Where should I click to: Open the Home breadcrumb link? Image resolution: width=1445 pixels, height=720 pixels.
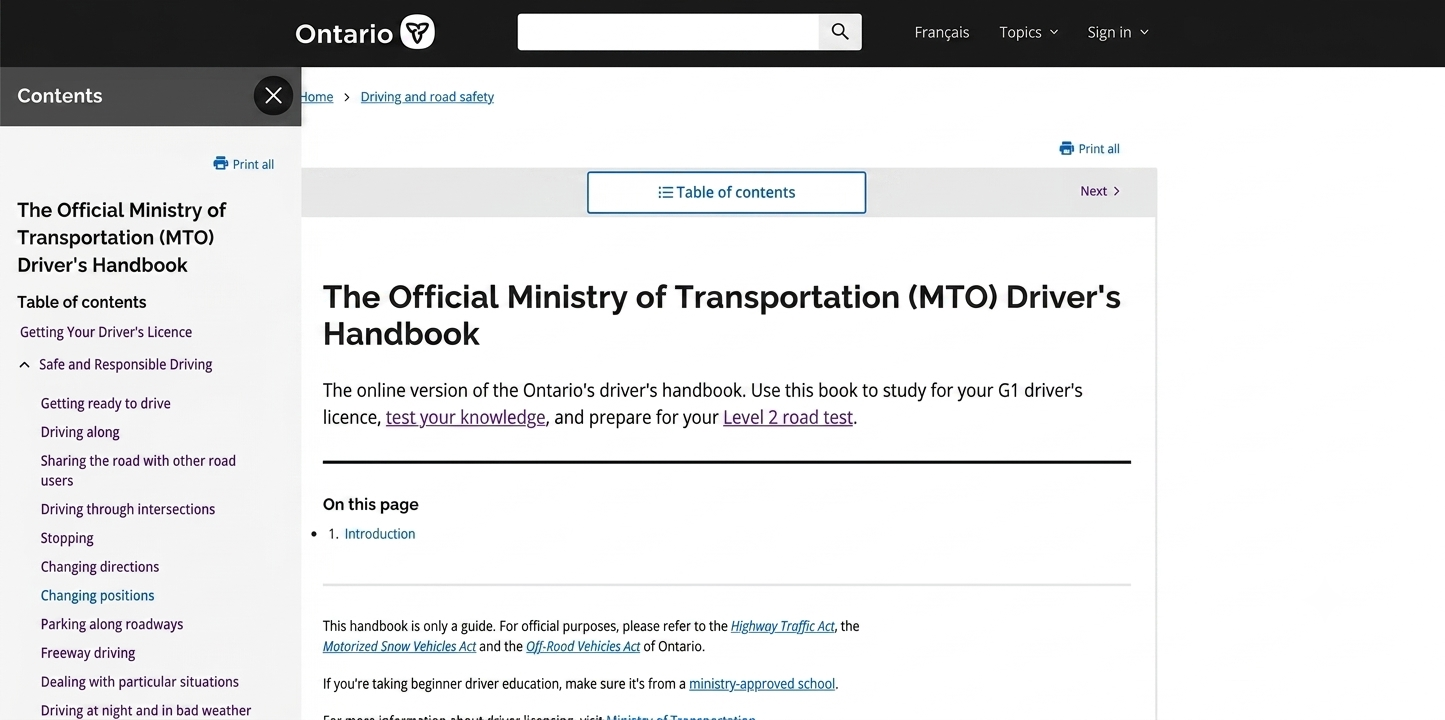317,97
